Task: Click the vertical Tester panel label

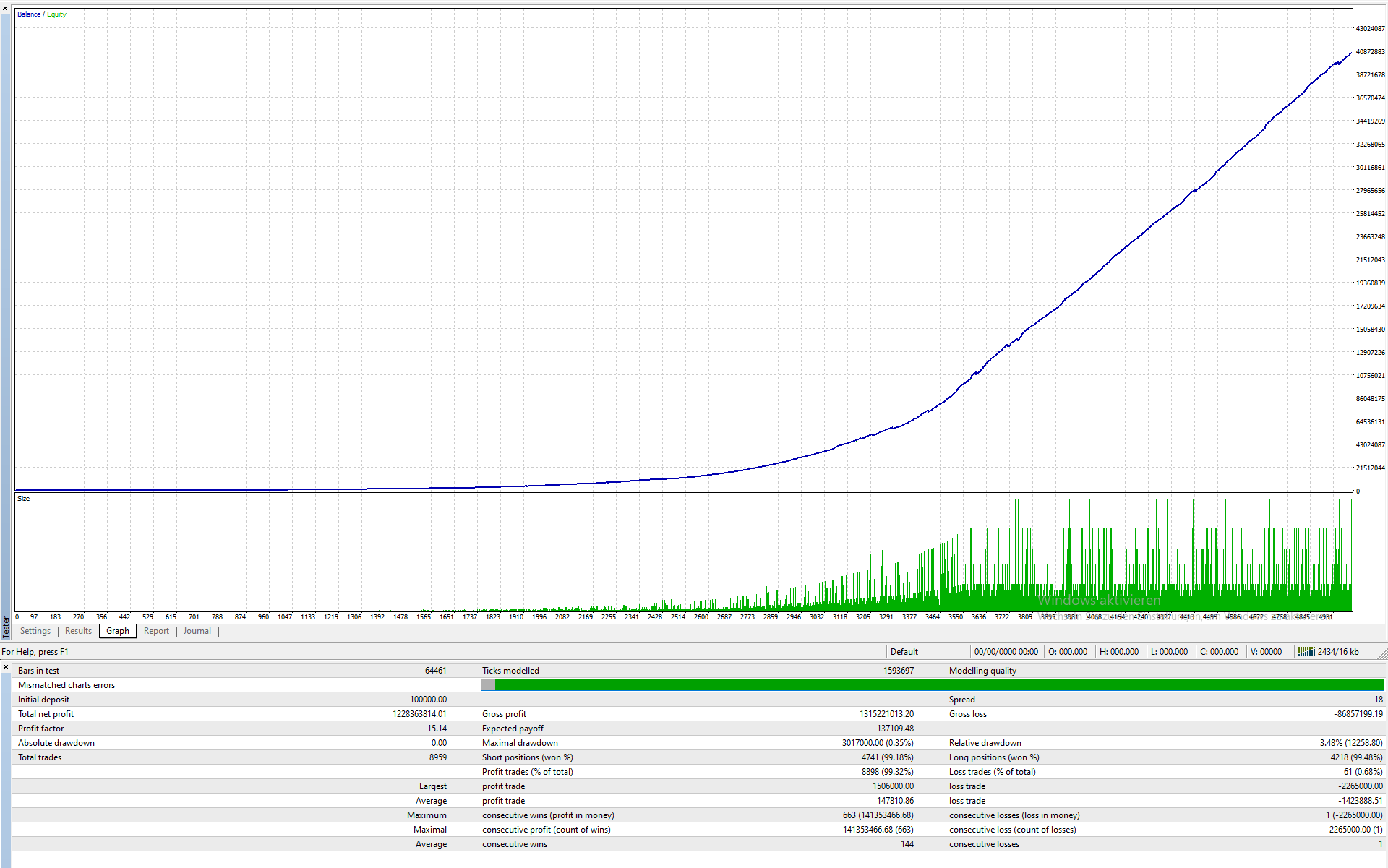Action: tap(6, 627)
